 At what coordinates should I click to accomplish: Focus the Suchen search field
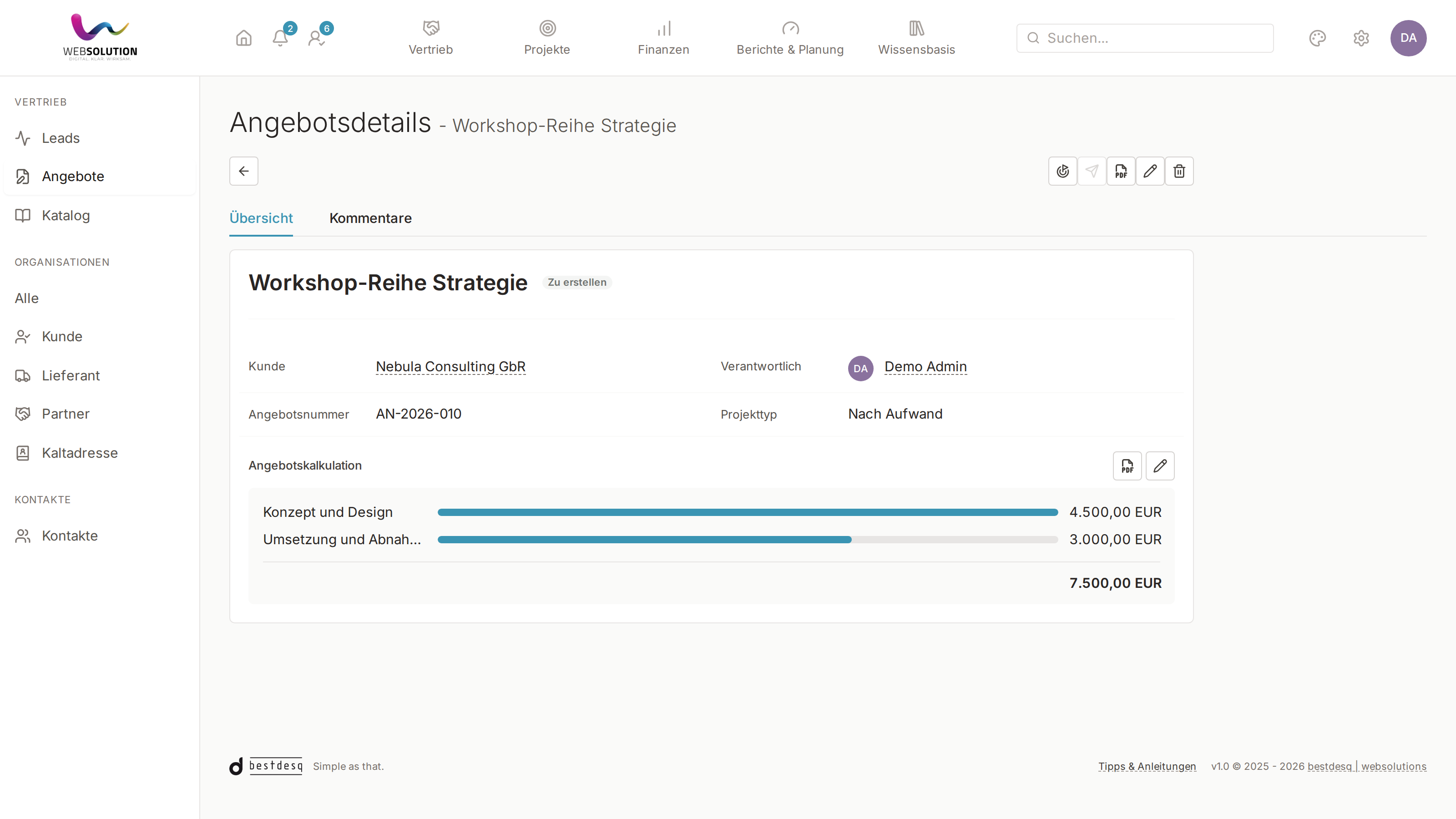pyautogui.click(x=1145, y=38)
